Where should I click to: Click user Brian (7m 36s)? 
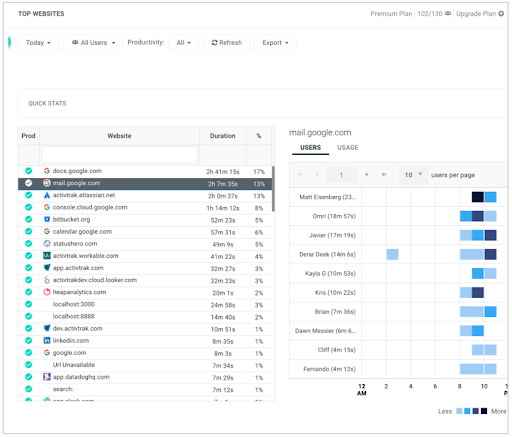tap(335, 312)
